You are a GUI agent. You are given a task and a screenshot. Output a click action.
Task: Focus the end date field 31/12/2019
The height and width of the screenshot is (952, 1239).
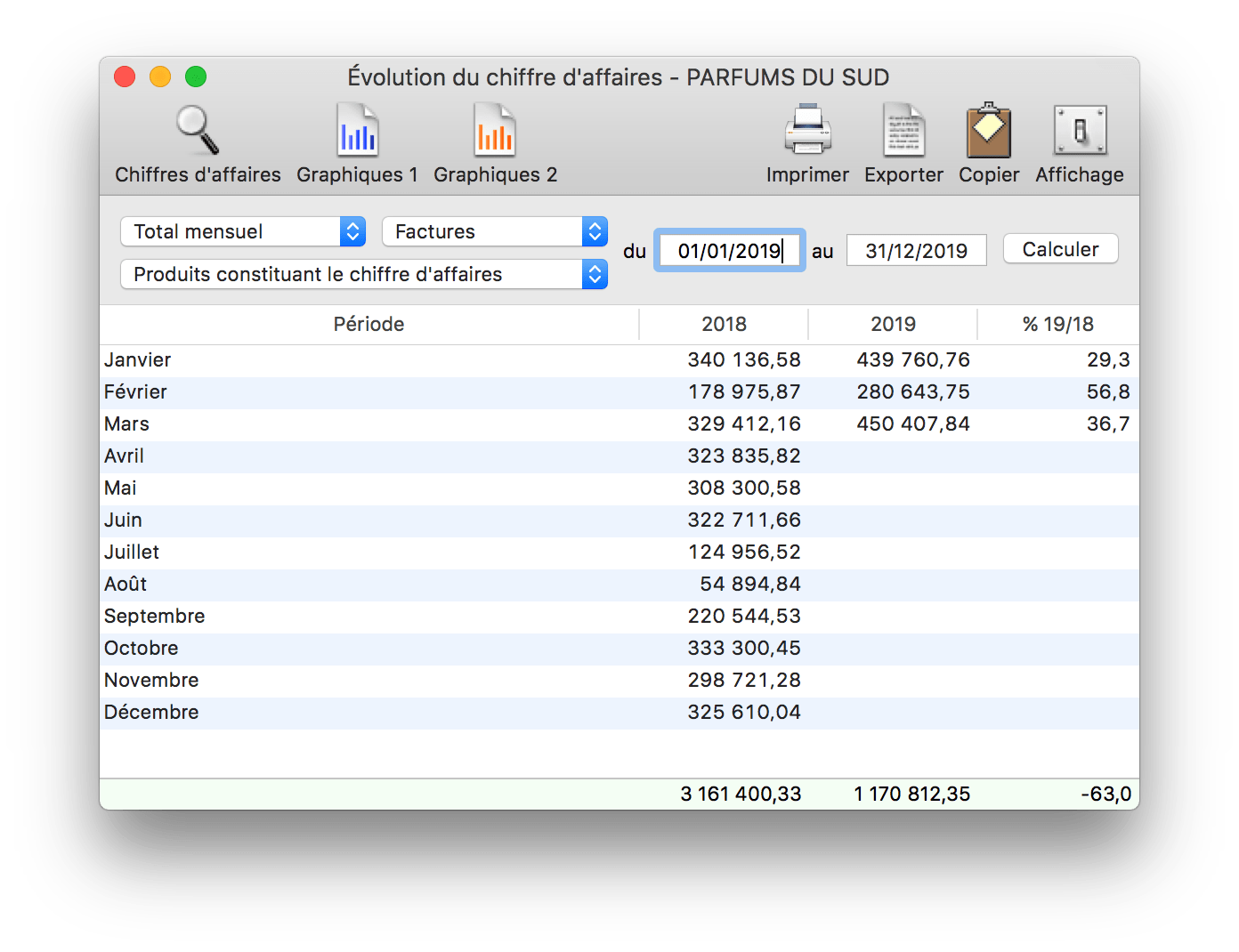[x=916, y=251]
